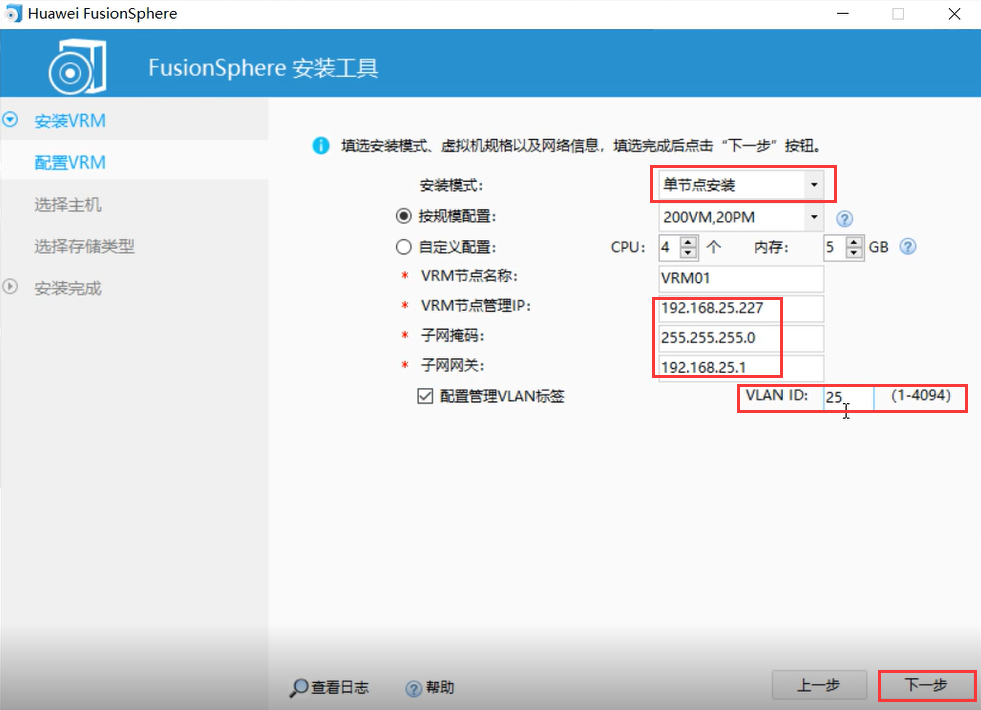Image resolution: width=981 pixels, height=710 pixels.
Task: Click the memory value field showing 5
Action: 836,247
